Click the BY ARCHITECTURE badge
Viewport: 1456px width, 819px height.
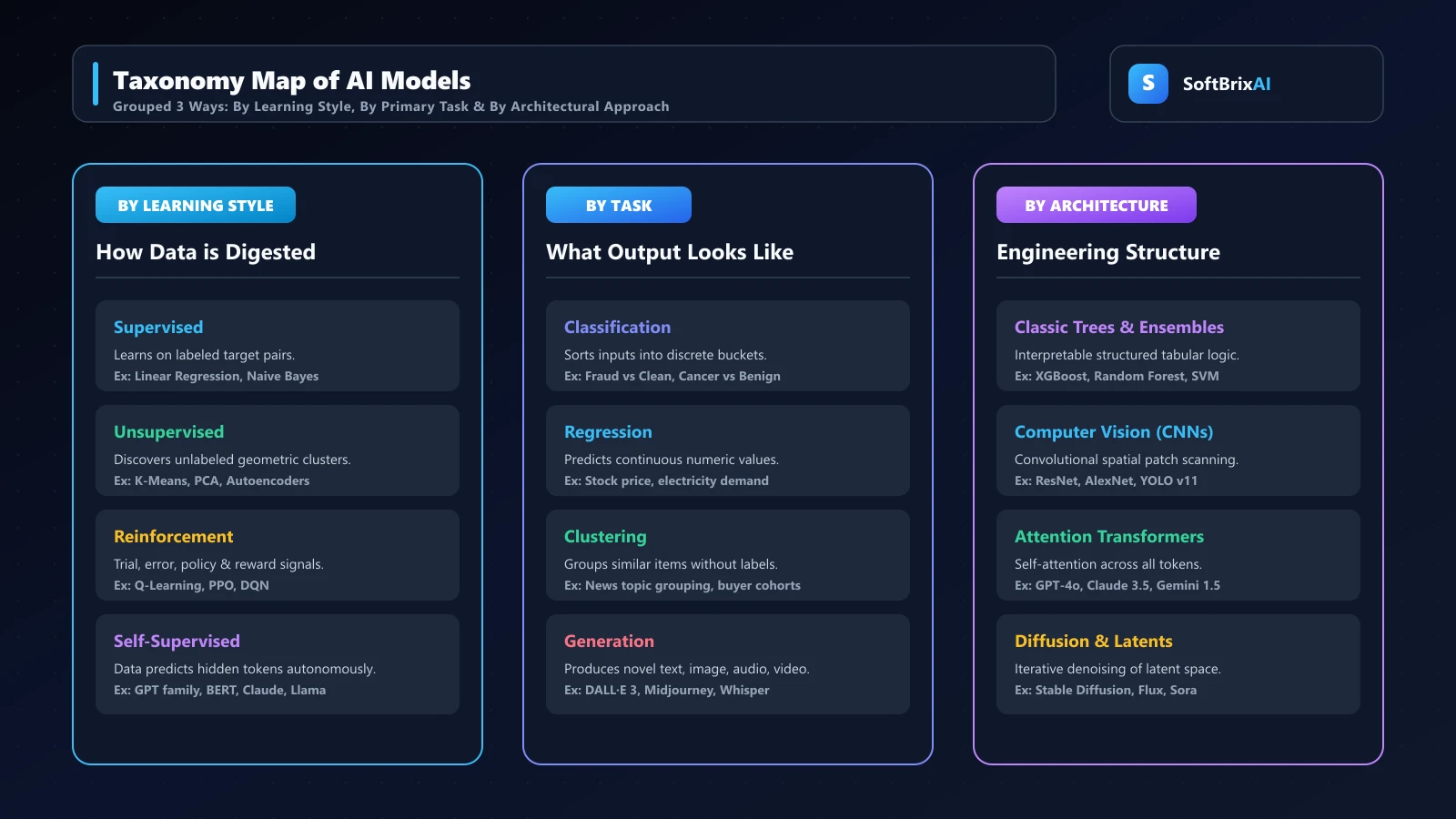click(x=1097, y=205)
